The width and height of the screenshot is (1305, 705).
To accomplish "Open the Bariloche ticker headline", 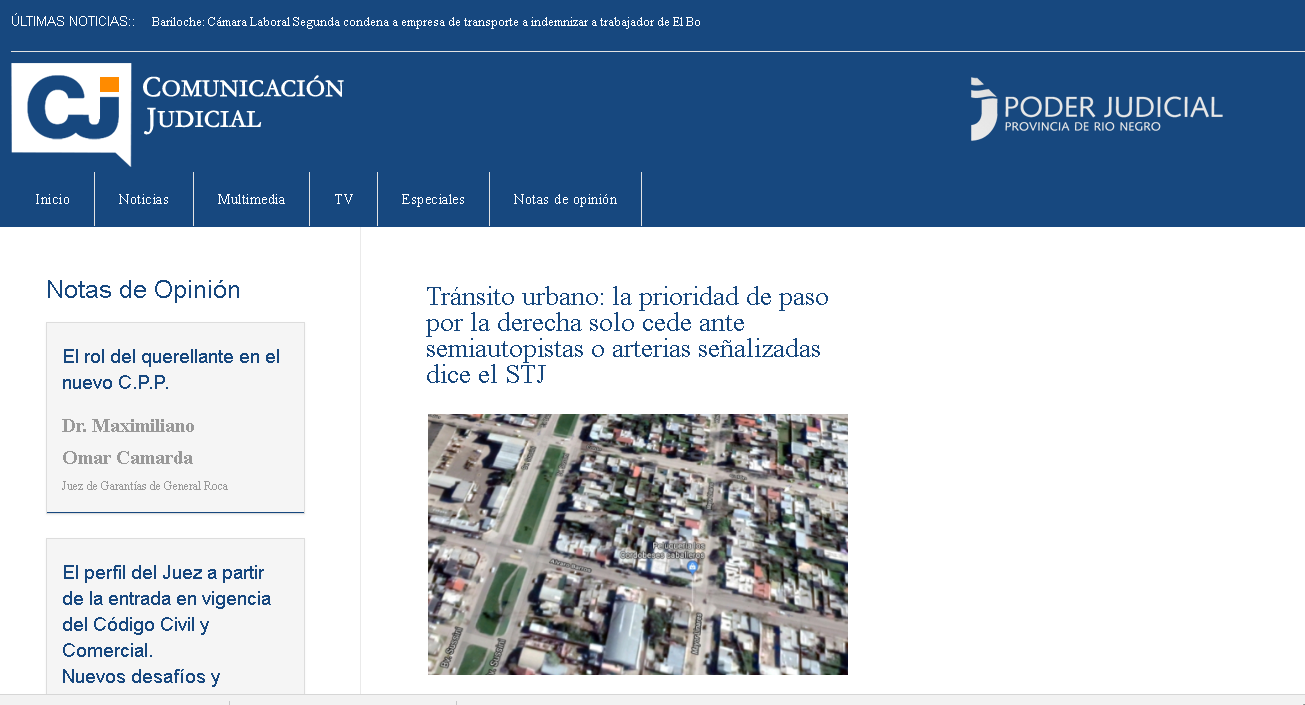I will click(x=426, y=20).
